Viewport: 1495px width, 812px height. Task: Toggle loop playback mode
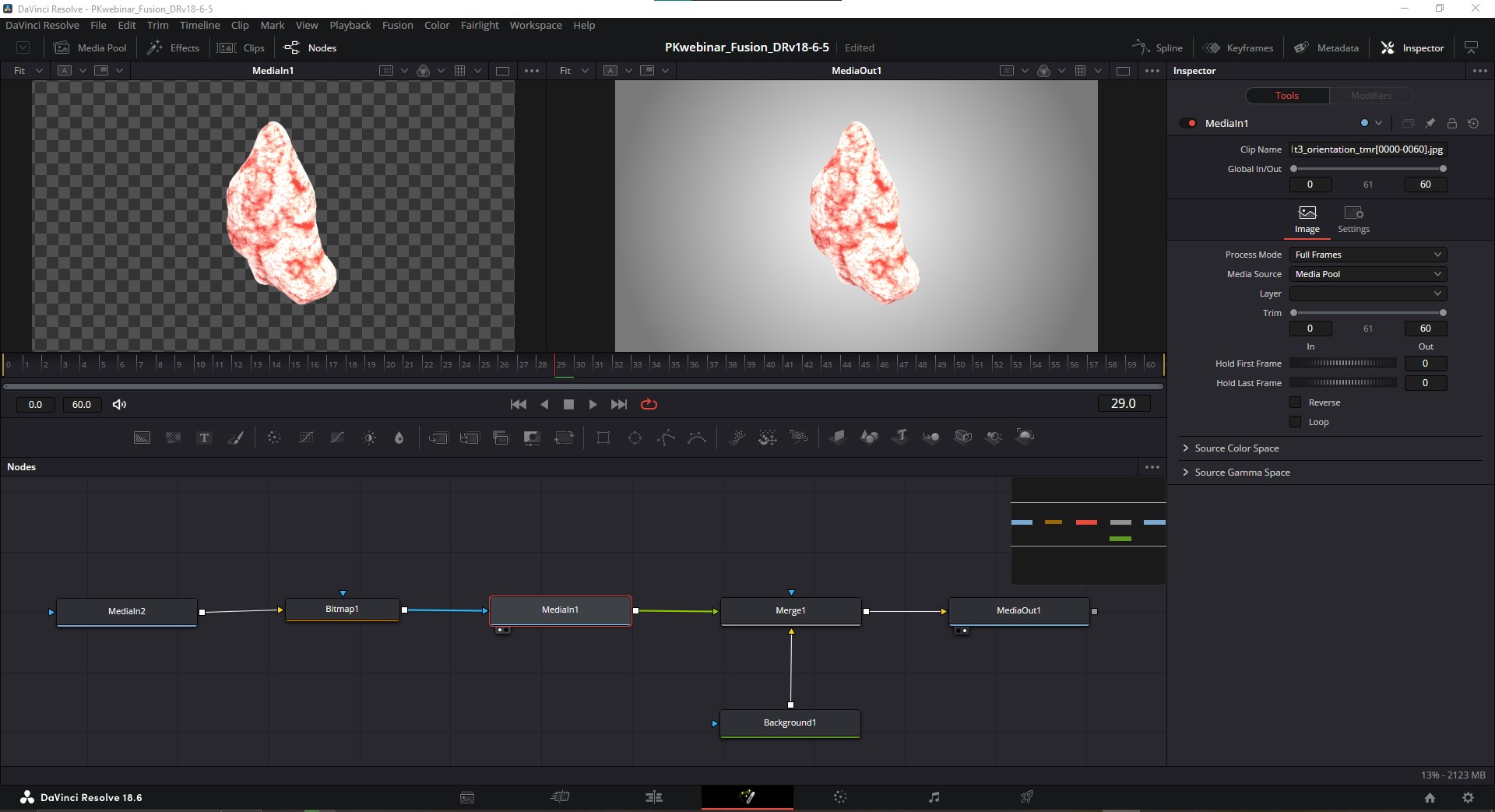[x=649, y=404]
